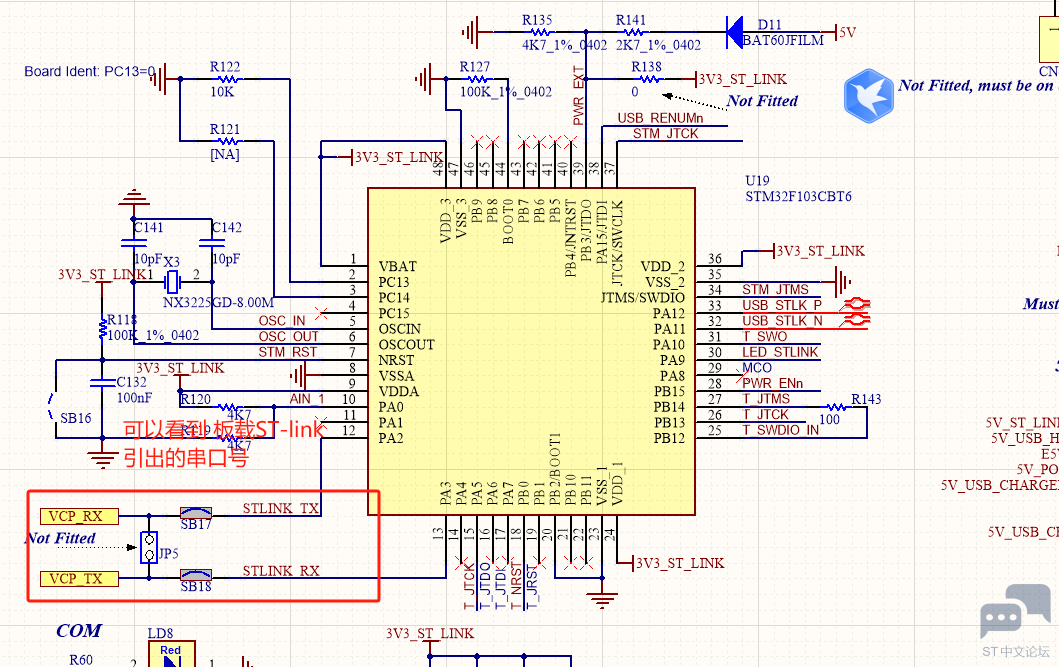Screen dimensions: 1059x667
Task: Click the 5V power port next to D11
Action: 846,32
